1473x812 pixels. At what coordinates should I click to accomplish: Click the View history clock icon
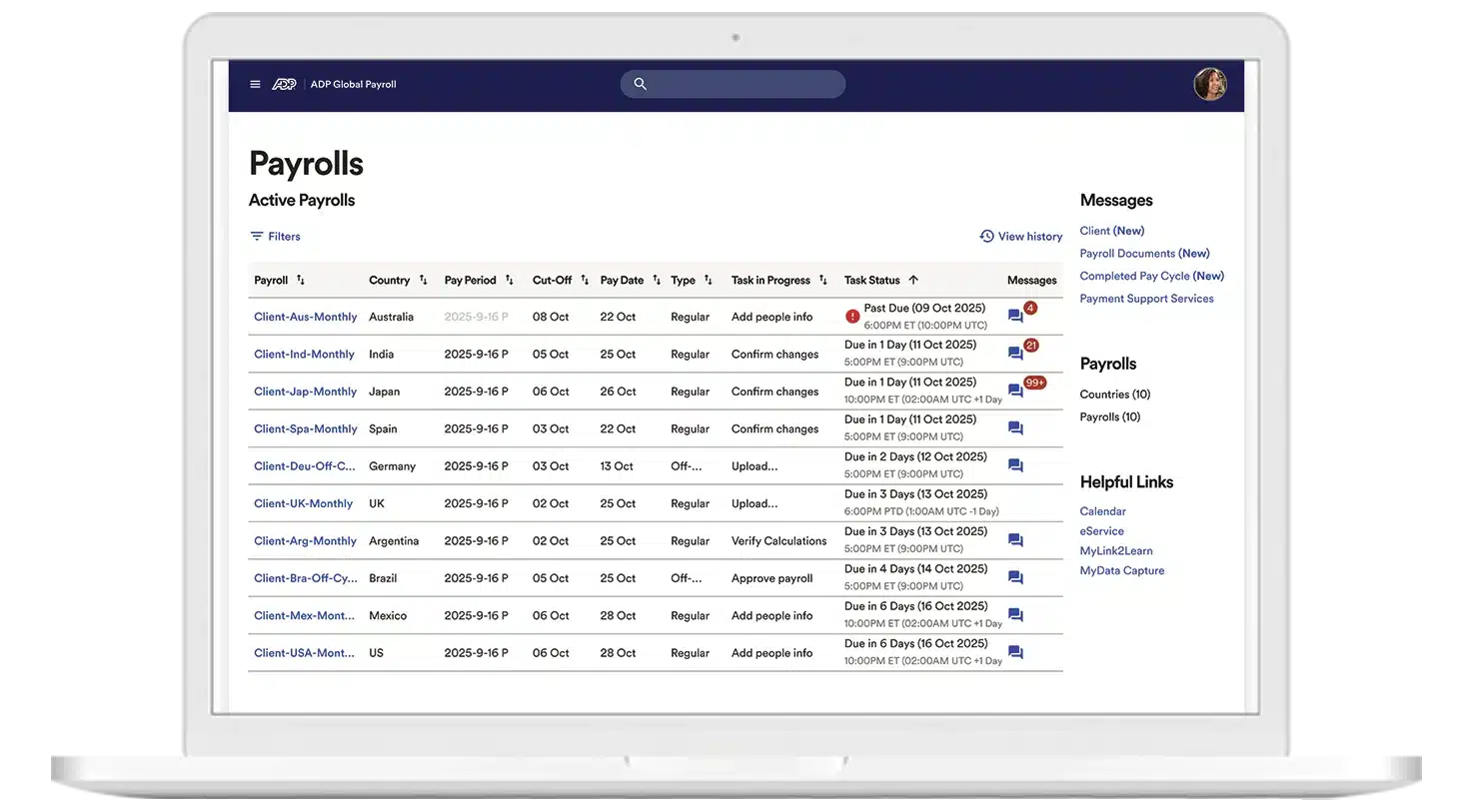tap(984, 236)
